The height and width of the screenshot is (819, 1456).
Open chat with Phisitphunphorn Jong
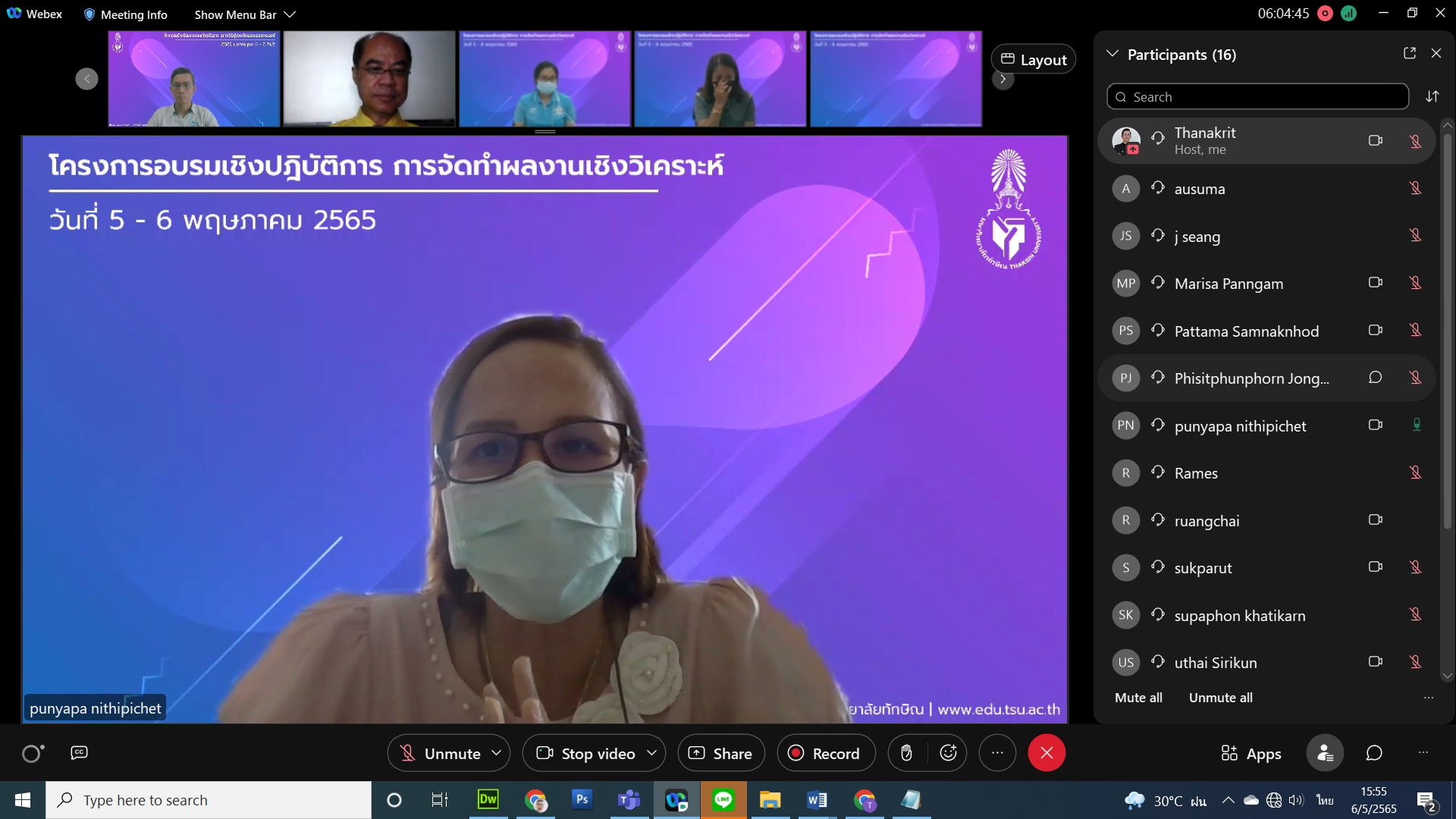click(x=1375, y=378)
